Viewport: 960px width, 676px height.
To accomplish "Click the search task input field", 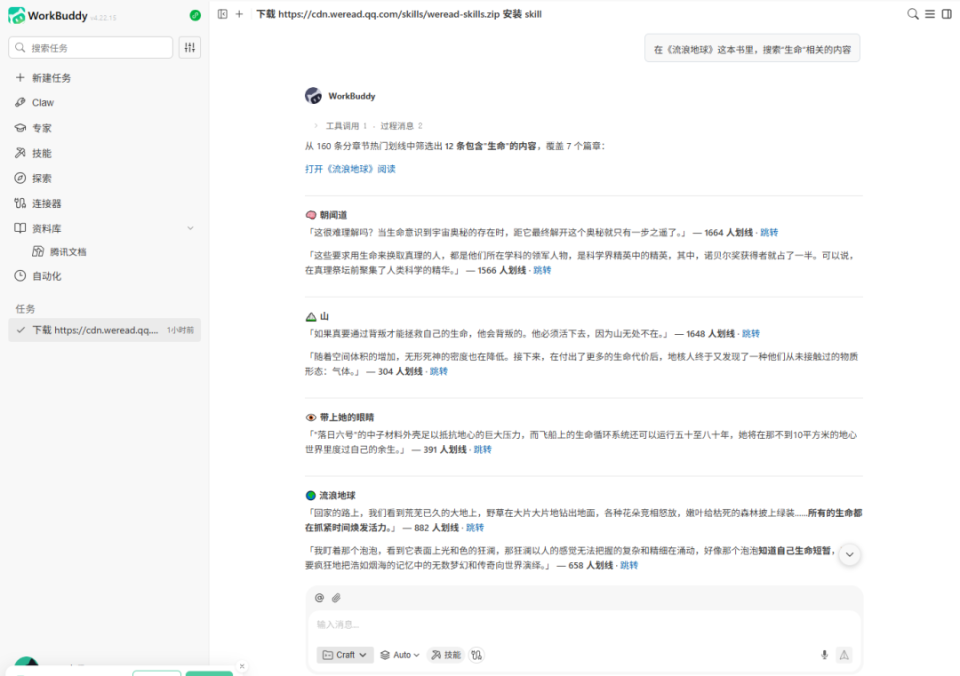I will click(91, 48).
